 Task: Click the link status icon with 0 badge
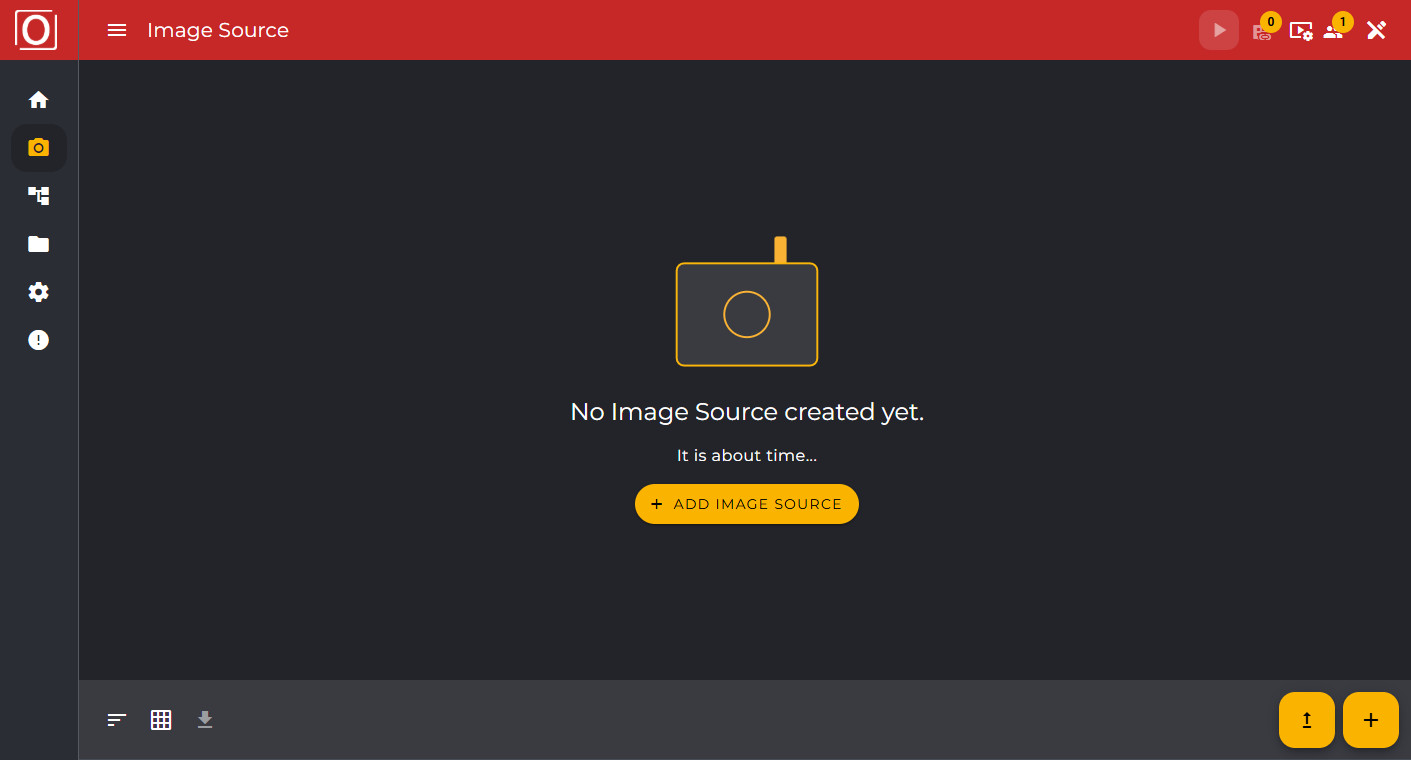coord(1262,32)
